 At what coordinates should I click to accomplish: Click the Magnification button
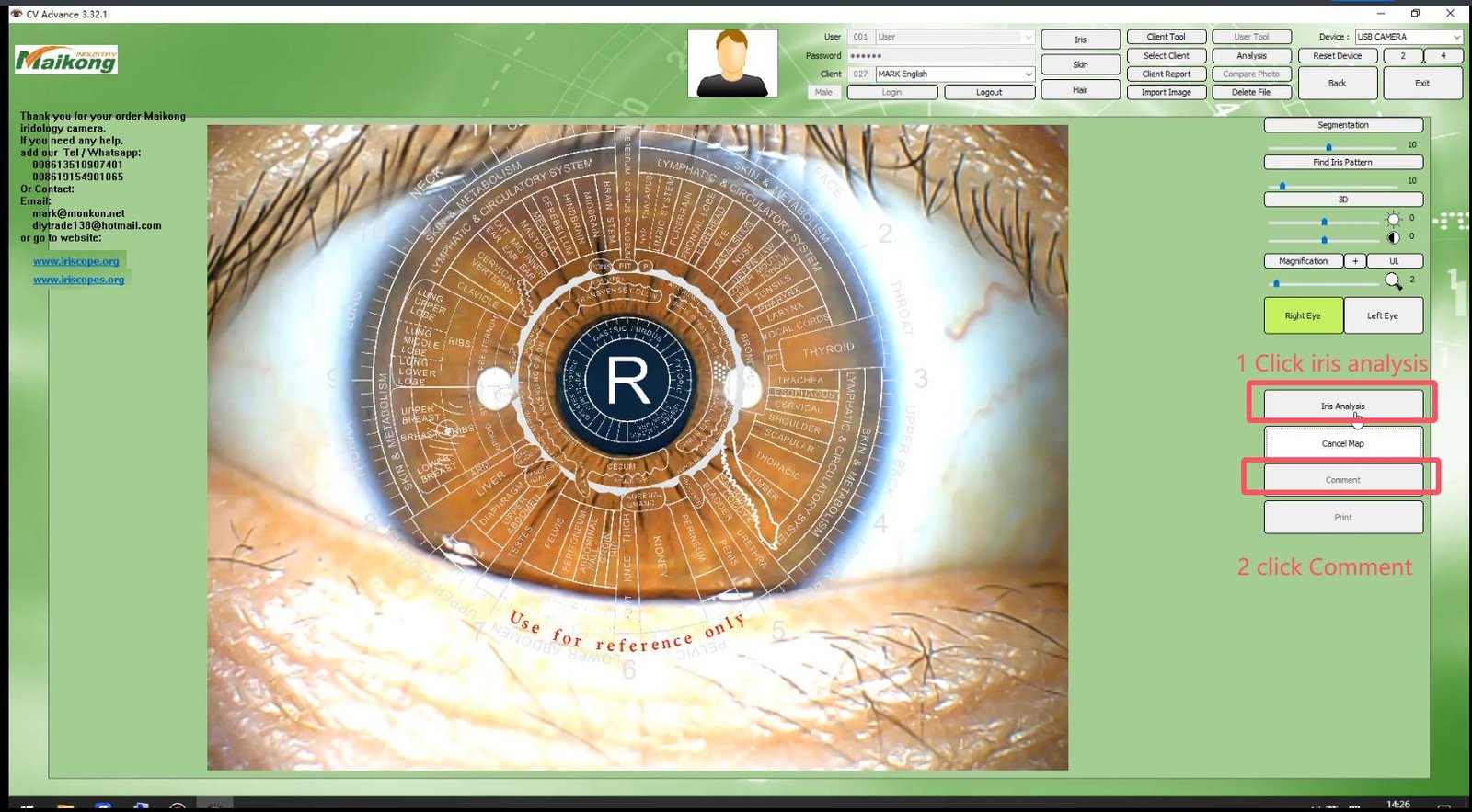click(1304, 261)
